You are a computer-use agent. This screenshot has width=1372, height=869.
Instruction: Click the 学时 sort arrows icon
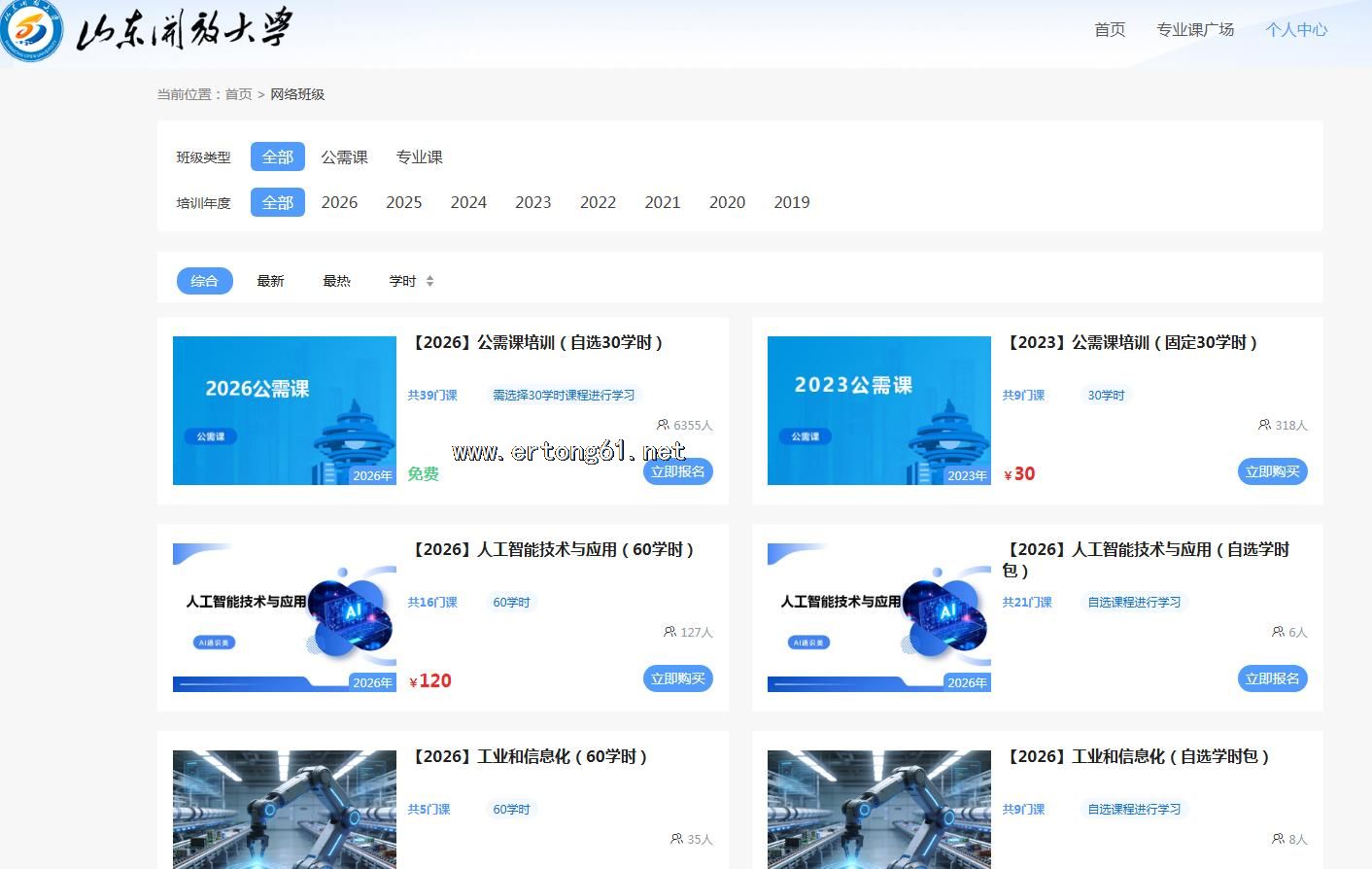click(429, 281)
